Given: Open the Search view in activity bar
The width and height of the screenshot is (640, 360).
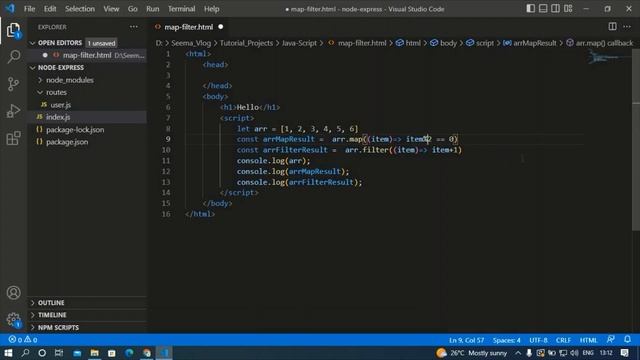Looking at the screenshot, I should point(13,56).
